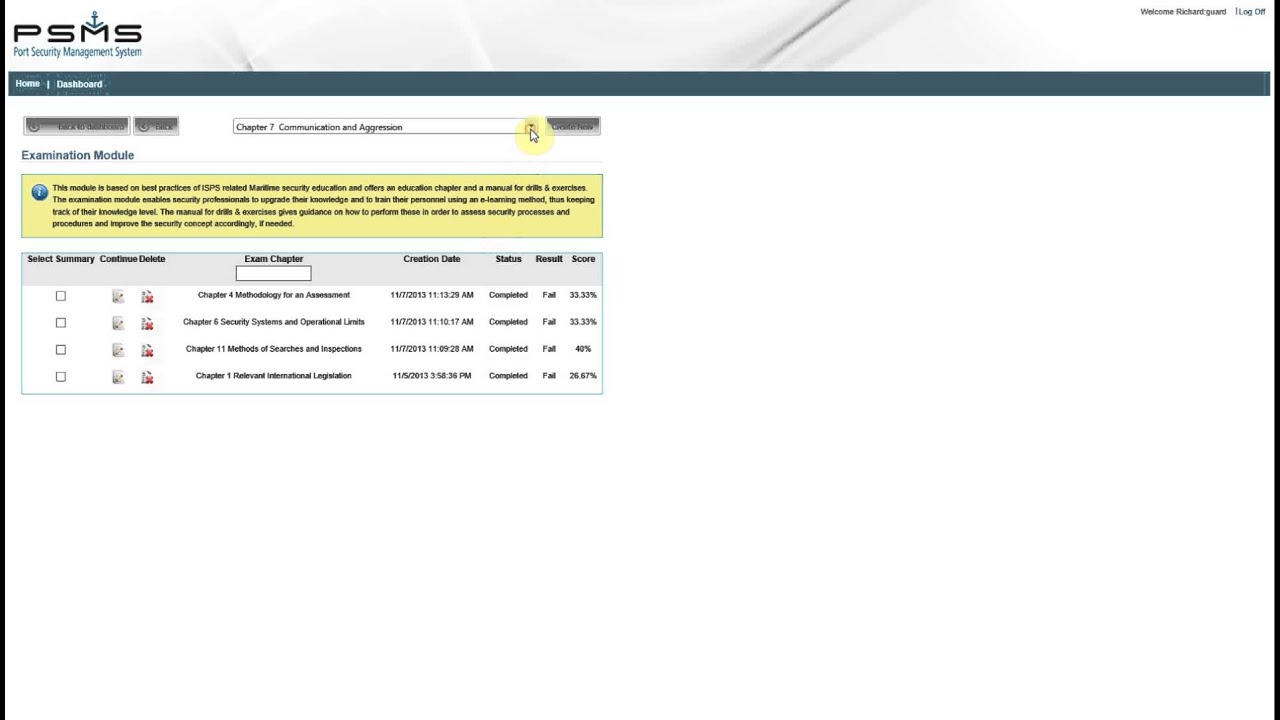
Task: Click the Examination Module heading
Action: point(78,155)
